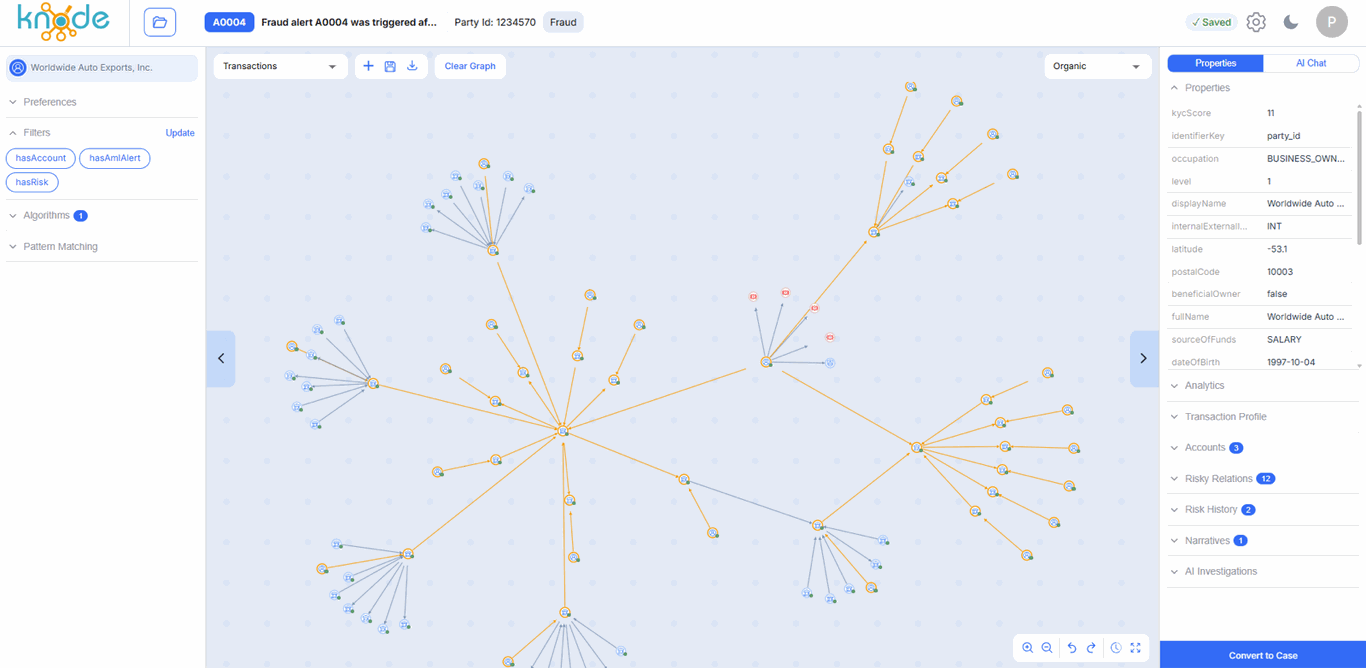1366x668 pixels.
Task: Click the latitude value -53.1
Action: (1277, 249)
